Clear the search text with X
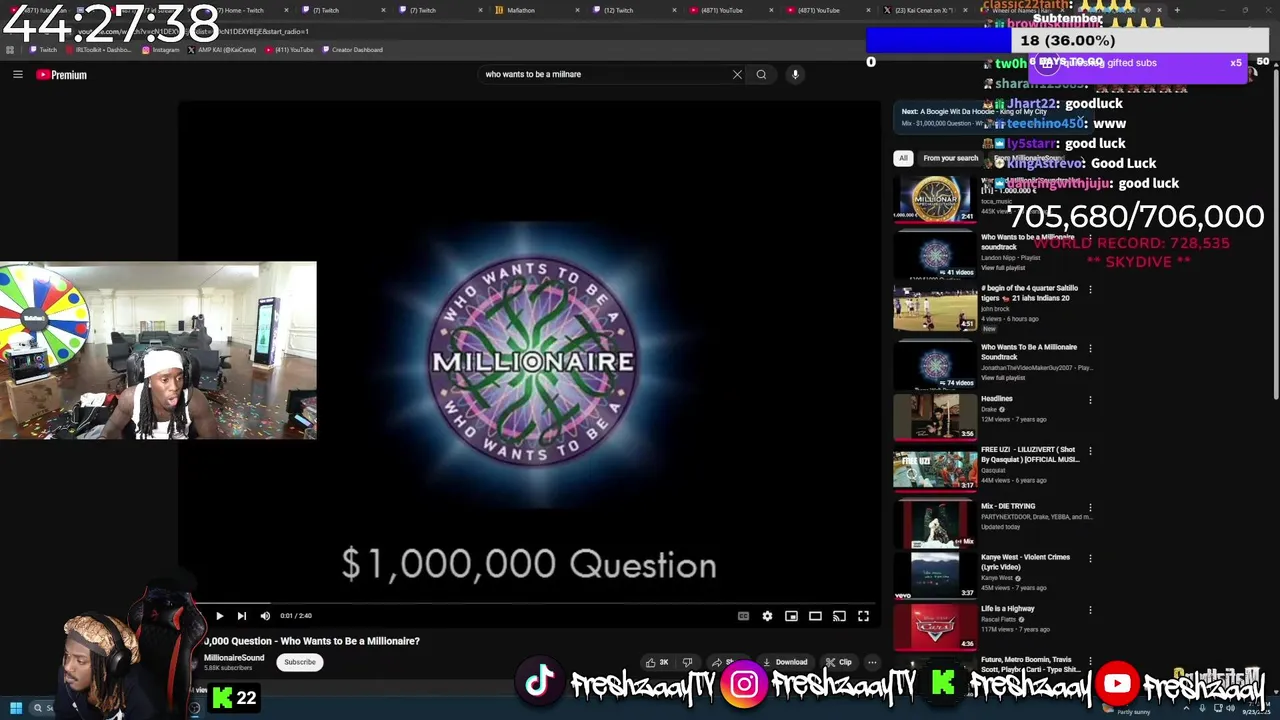This screenshot has width=1280, height=720. click(x=737, y=74)
